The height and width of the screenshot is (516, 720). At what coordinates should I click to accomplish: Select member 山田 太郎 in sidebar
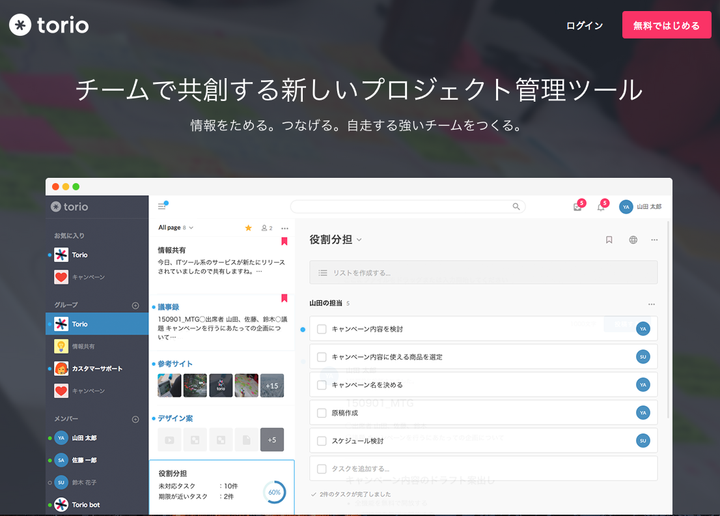coord(75,438)
